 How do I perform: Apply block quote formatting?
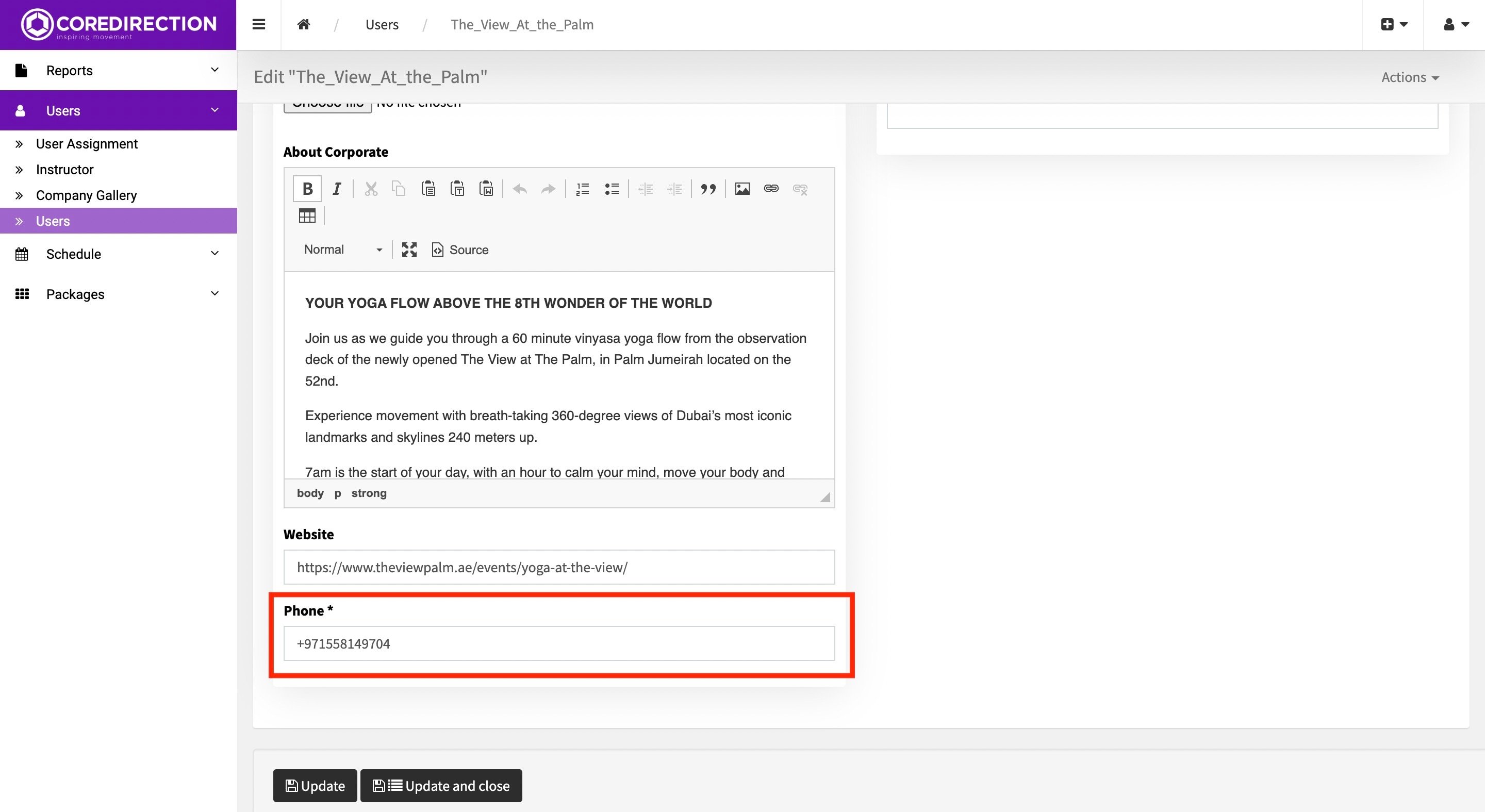click(708, 189)
